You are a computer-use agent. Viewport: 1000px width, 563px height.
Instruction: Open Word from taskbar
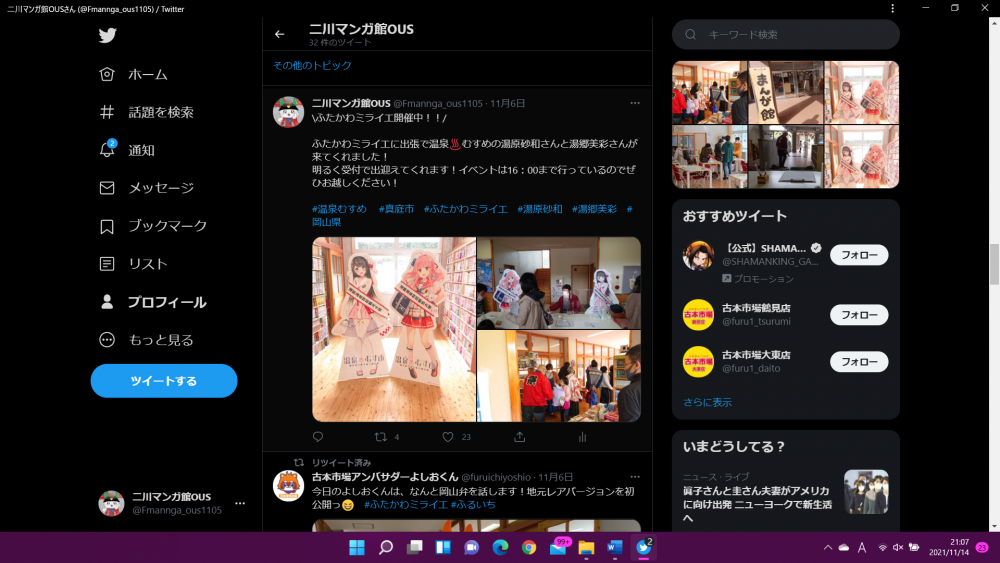[x=615, y=547]
